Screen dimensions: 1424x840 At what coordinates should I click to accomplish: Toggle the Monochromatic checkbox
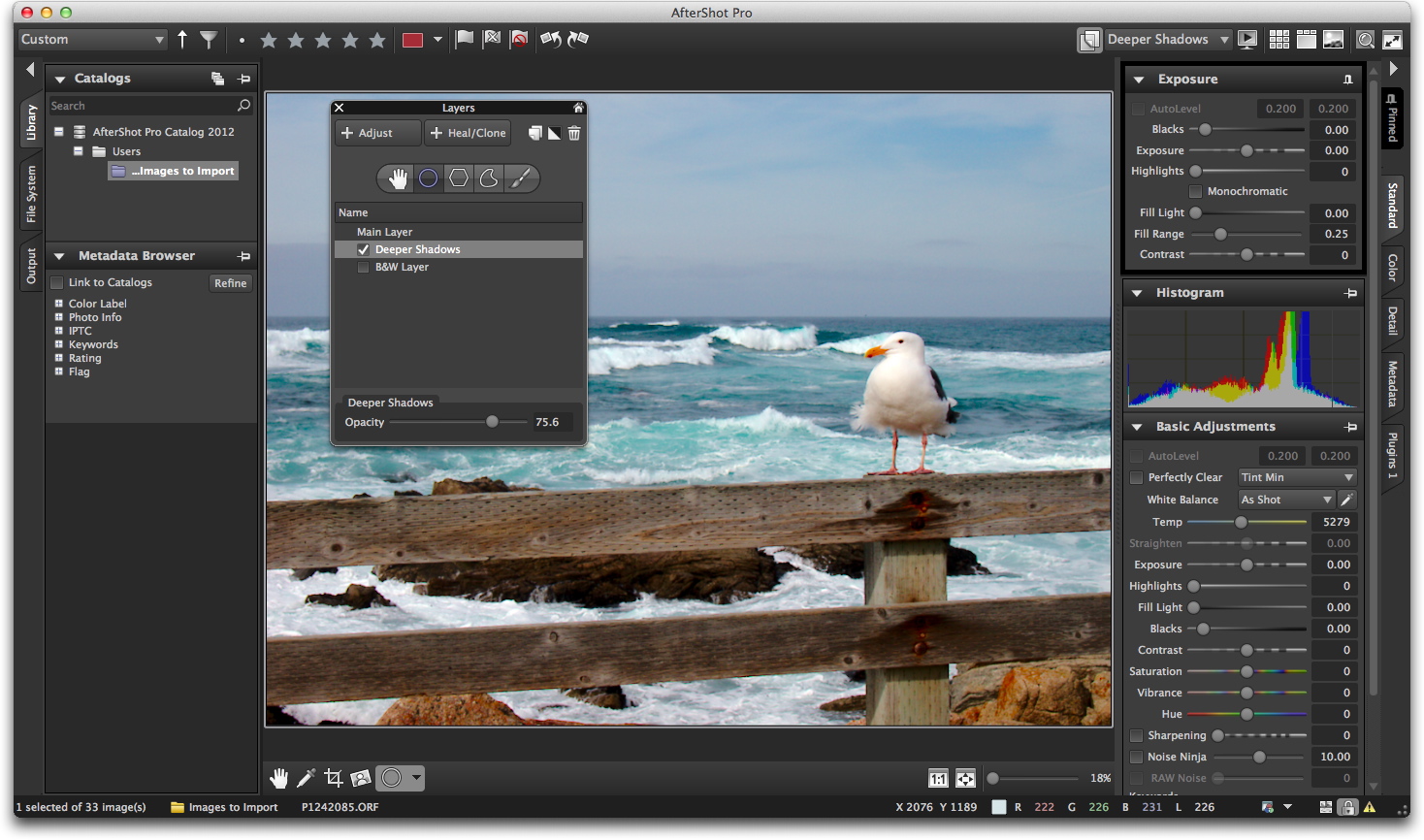point(1195,192)
